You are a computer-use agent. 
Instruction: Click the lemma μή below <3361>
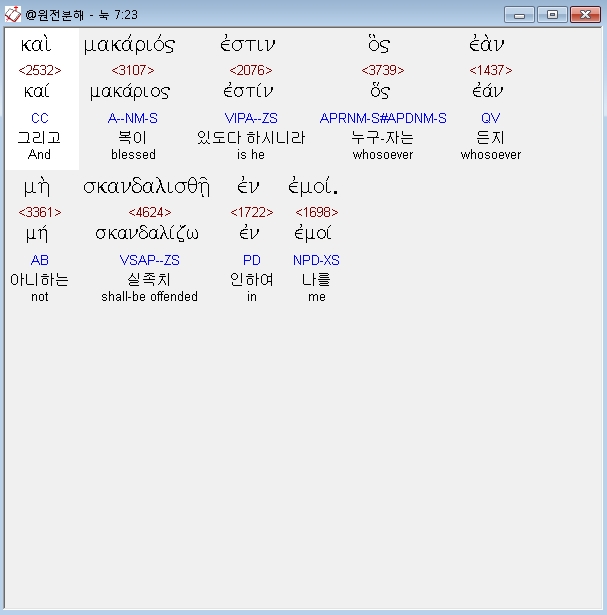(x=37, y=234)
